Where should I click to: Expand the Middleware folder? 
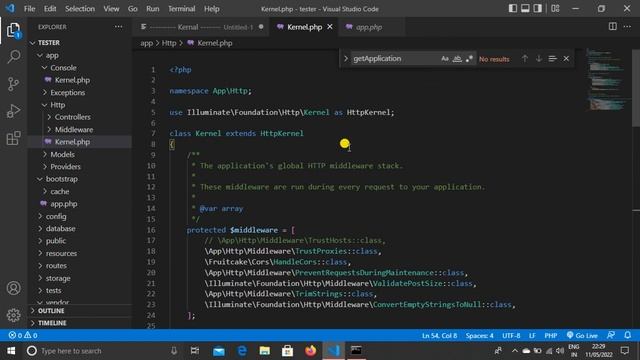[73, 129]
